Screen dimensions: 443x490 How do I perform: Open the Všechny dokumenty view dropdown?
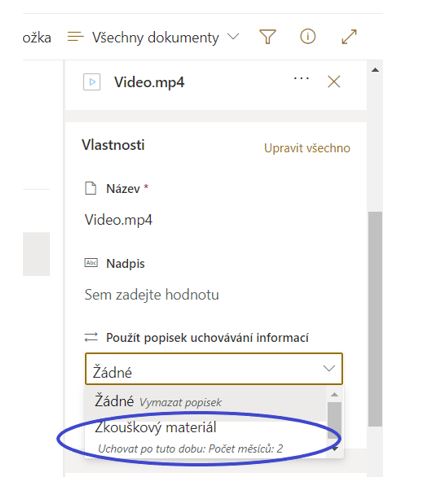166,37
